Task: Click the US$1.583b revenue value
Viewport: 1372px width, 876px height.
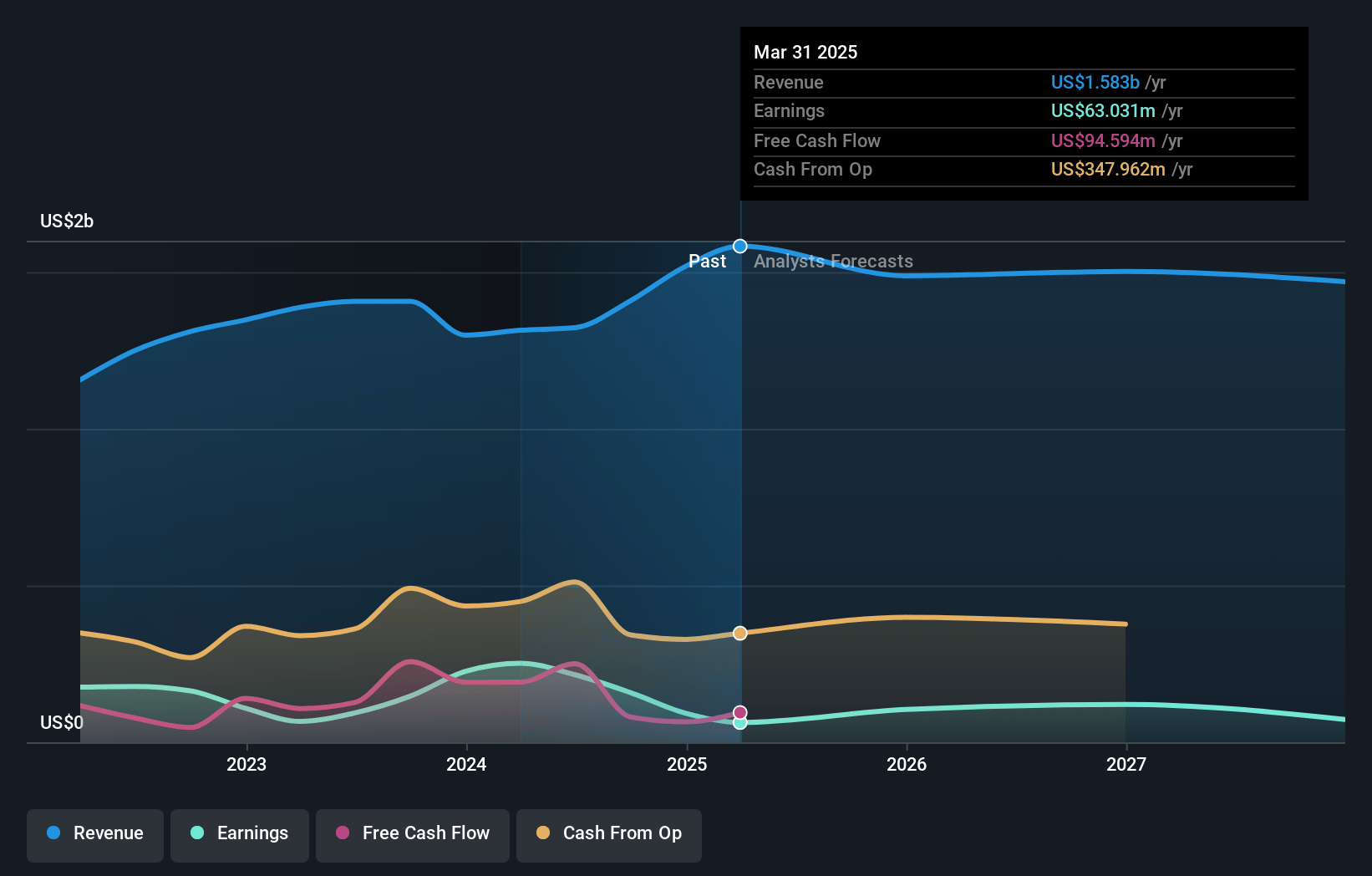Action: tap(1095, 83)
